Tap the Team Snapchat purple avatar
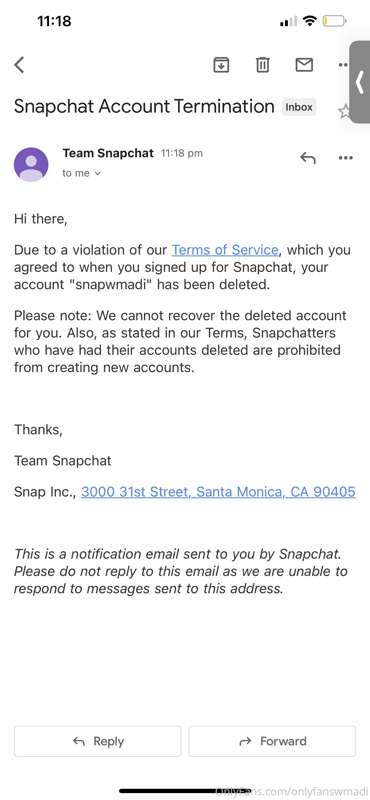Screen dimensions: 370x800 [31, 164]
